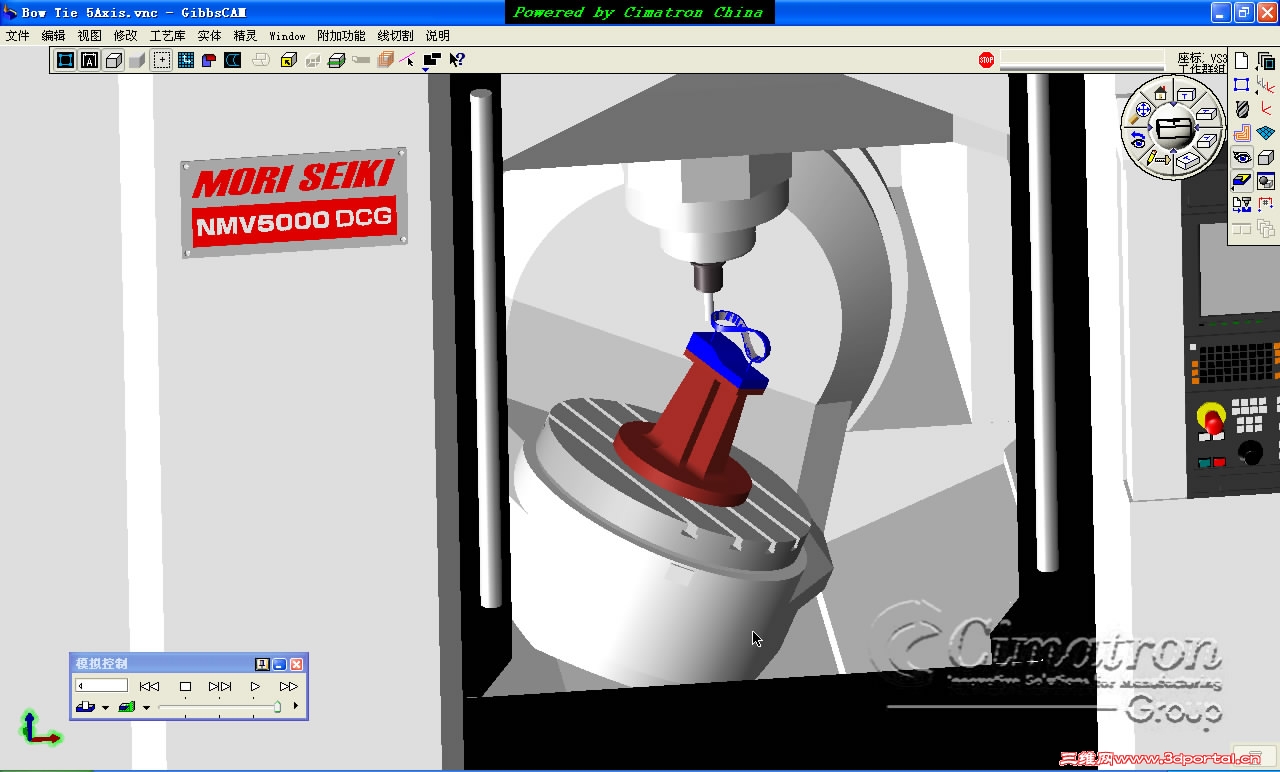
Task: Close the 模拟控制 simulation panel
Action: click(x=297, y=664)
